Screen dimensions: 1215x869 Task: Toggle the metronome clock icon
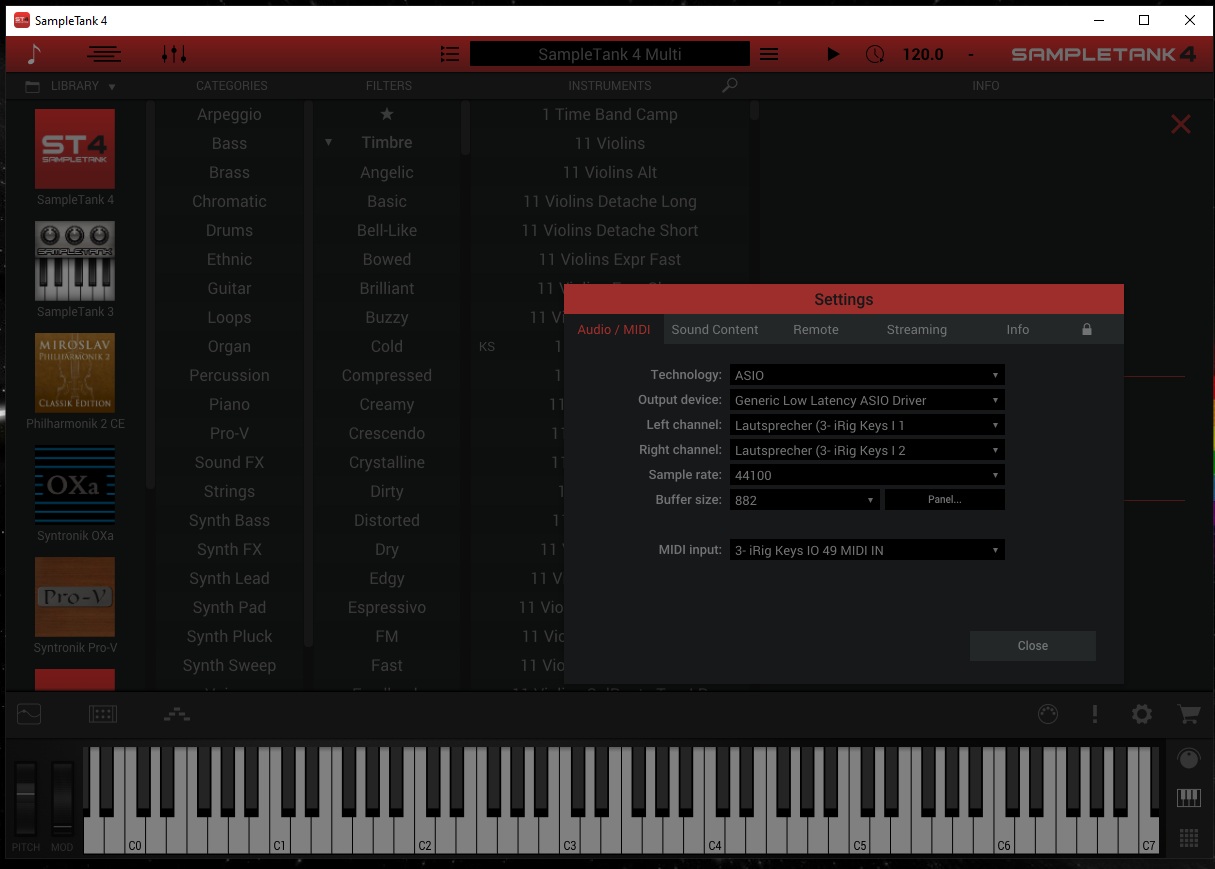[x=875, y=54]
